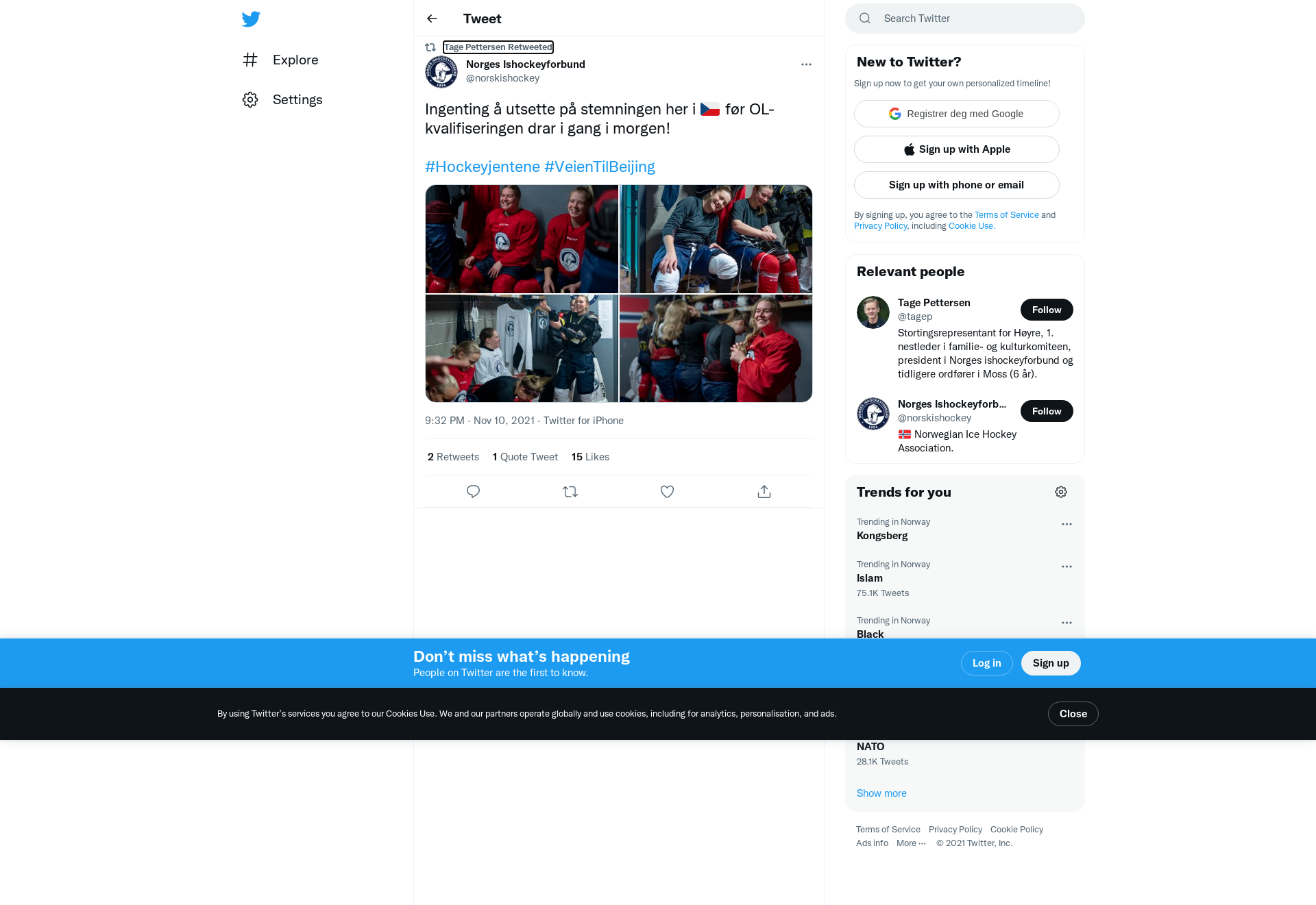Open the reply speech bubble icon

(x=473, y=491)
